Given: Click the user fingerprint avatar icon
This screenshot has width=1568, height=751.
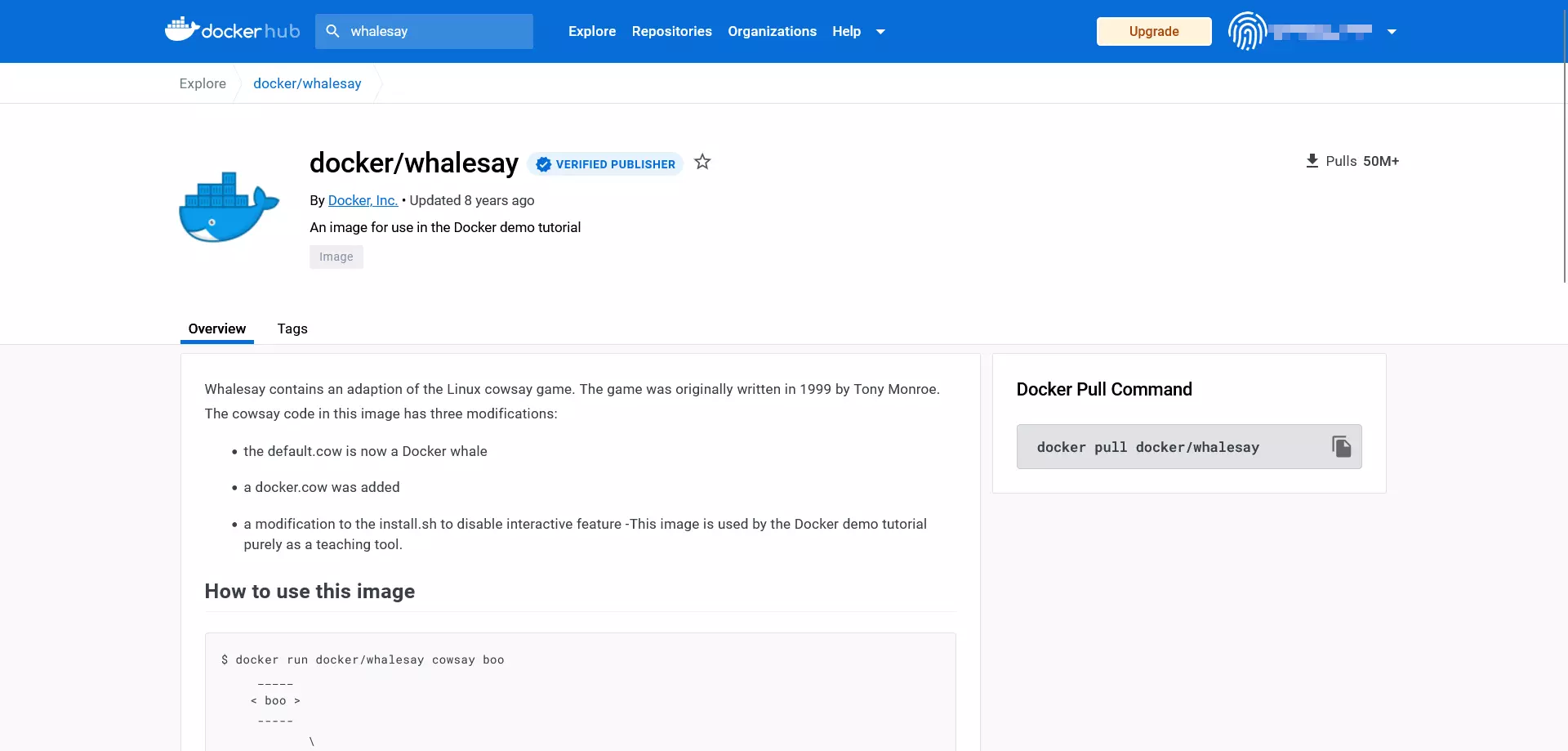Looking at the screenshot, I should [x=1246, y=31].
